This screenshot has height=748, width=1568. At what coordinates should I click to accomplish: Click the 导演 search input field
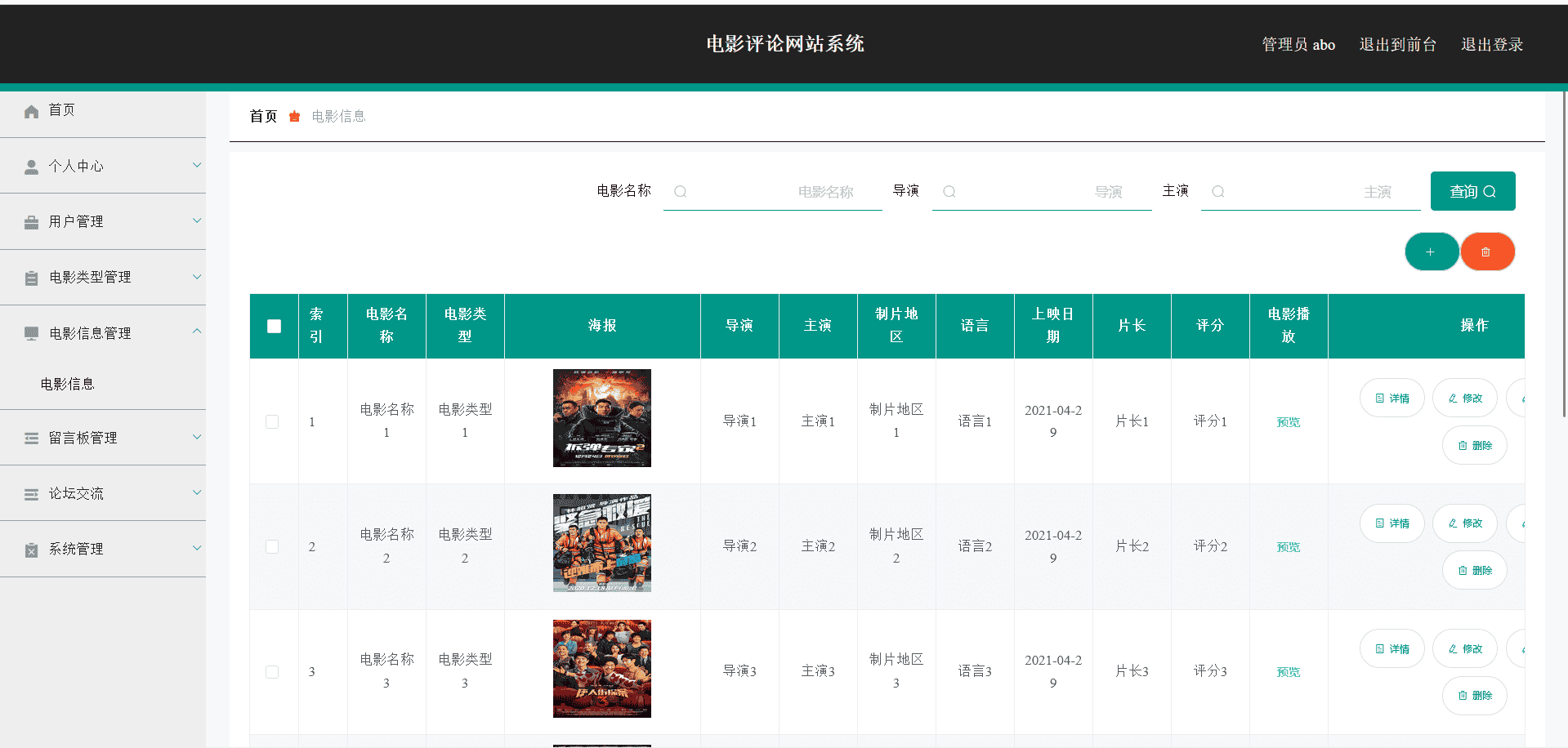coord(1042,192)
